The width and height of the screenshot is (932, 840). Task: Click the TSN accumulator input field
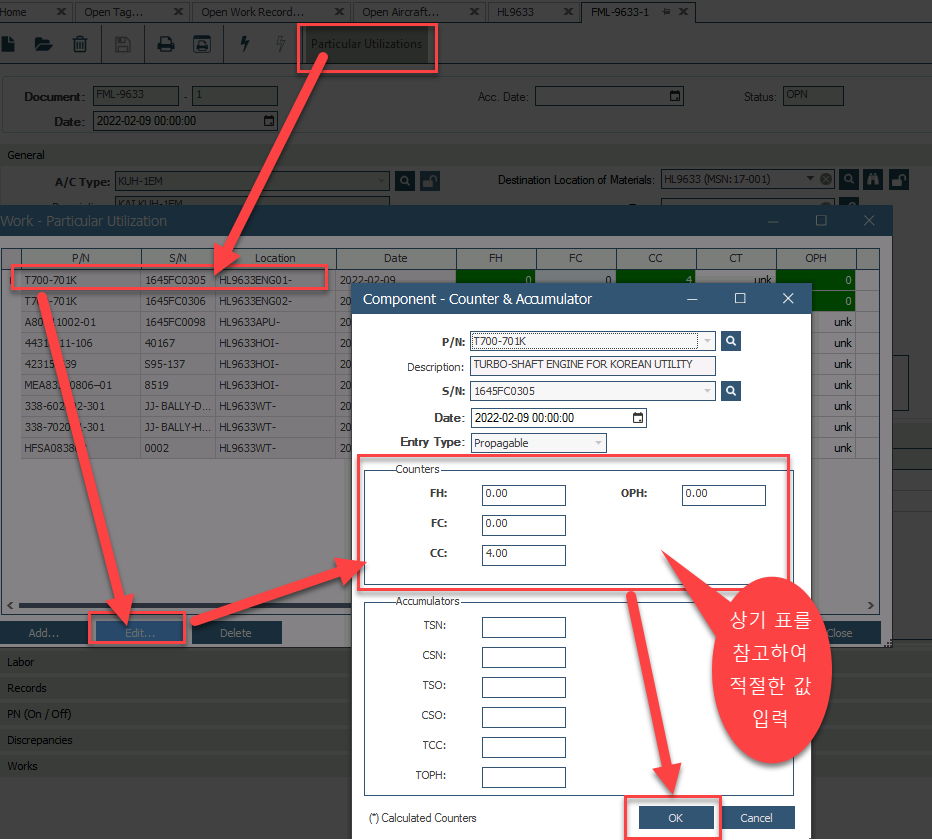523,627
